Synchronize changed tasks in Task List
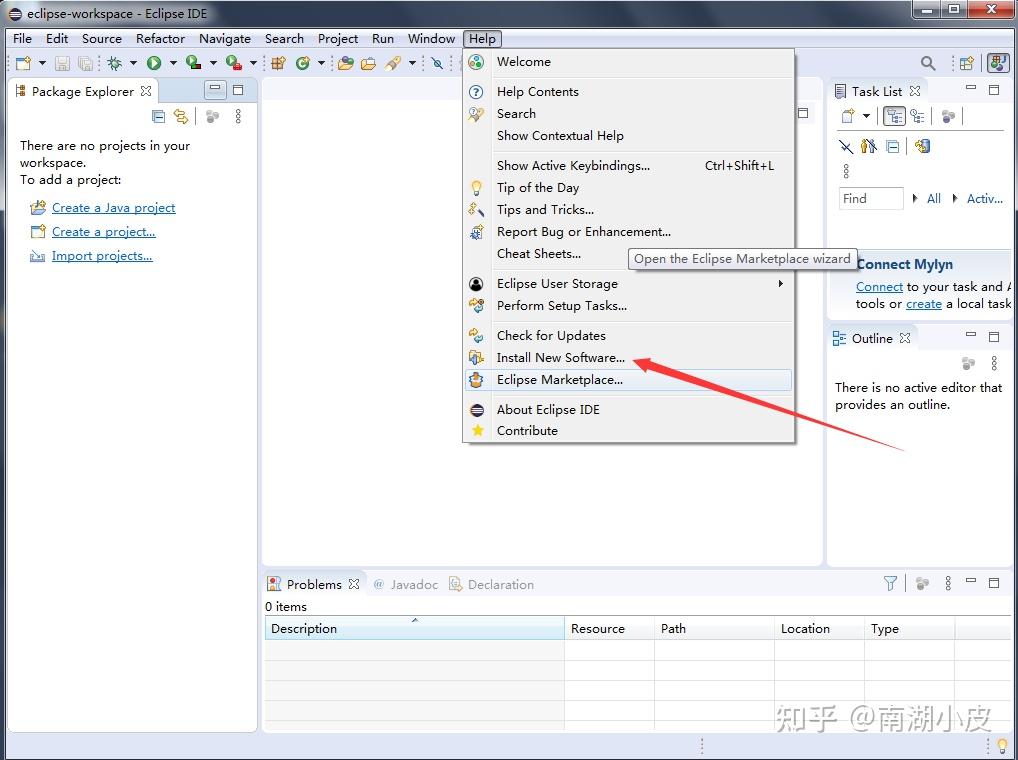Viewport: 1018px width, 760px height. click(922, 147)
